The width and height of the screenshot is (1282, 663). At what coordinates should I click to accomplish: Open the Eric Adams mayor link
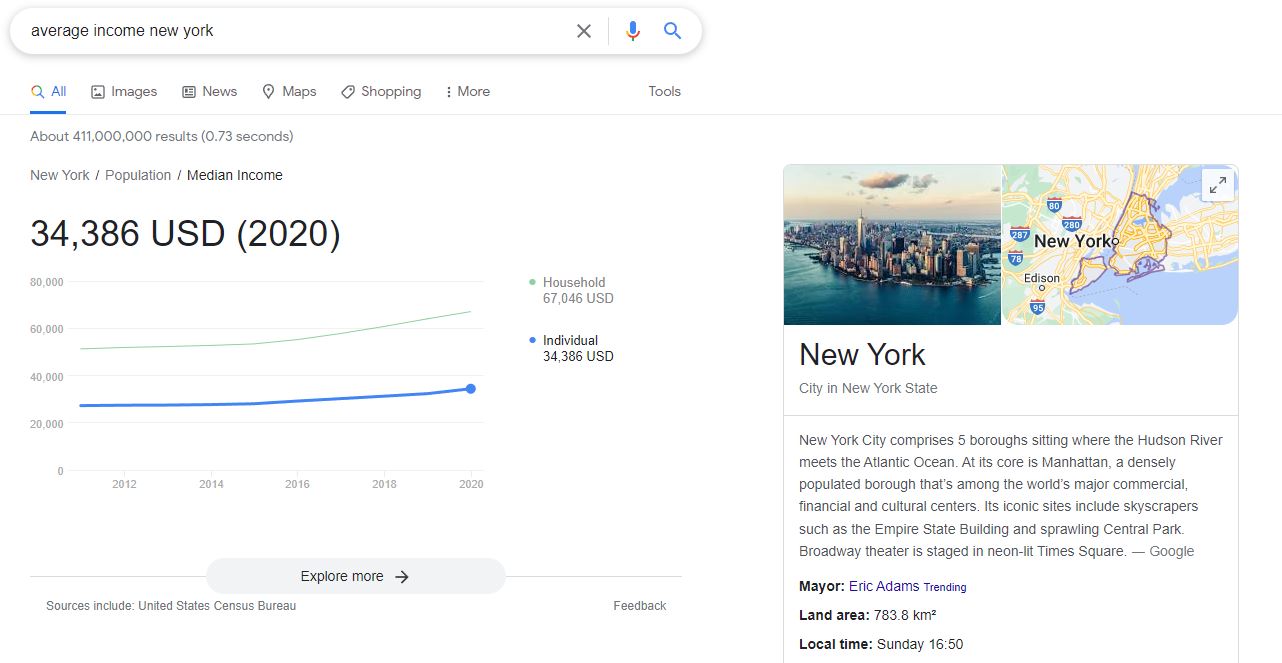pos(884,586)
